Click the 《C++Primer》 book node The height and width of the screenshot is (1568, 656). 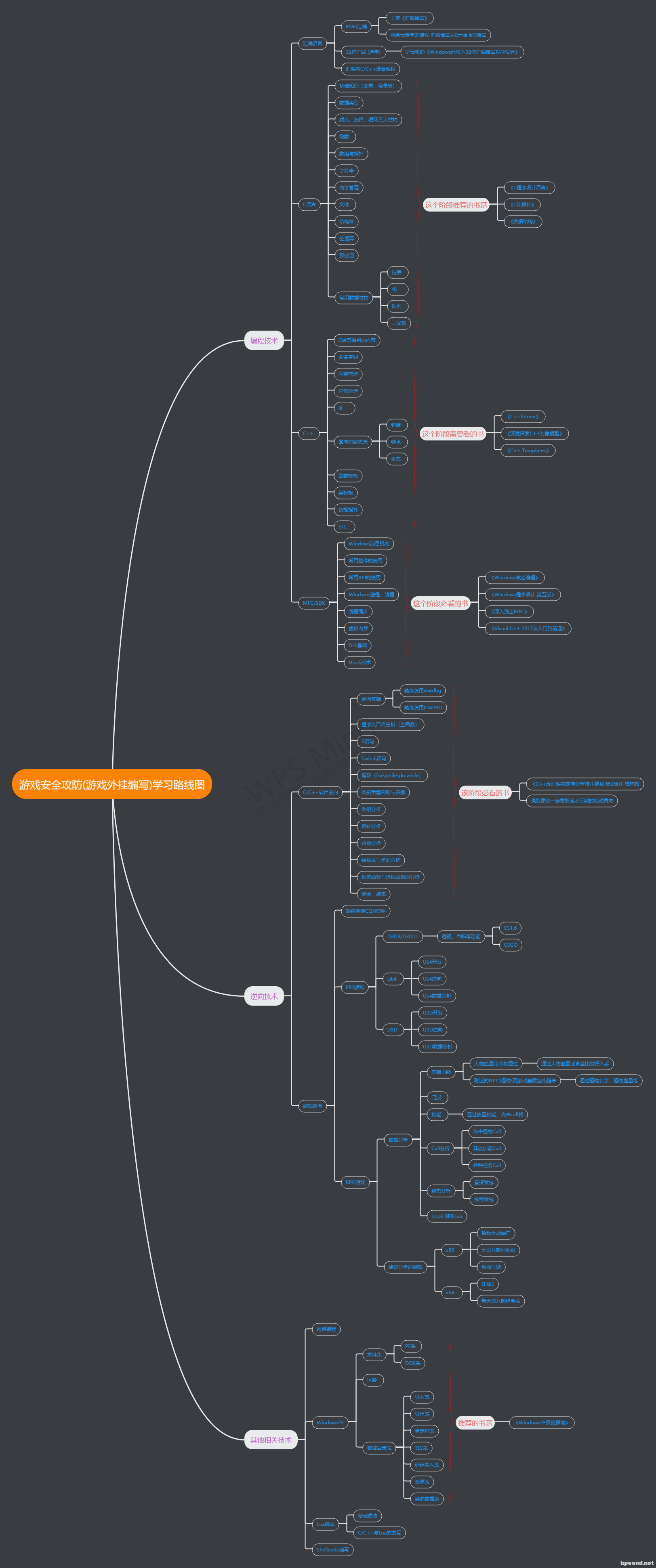[523, 416]
